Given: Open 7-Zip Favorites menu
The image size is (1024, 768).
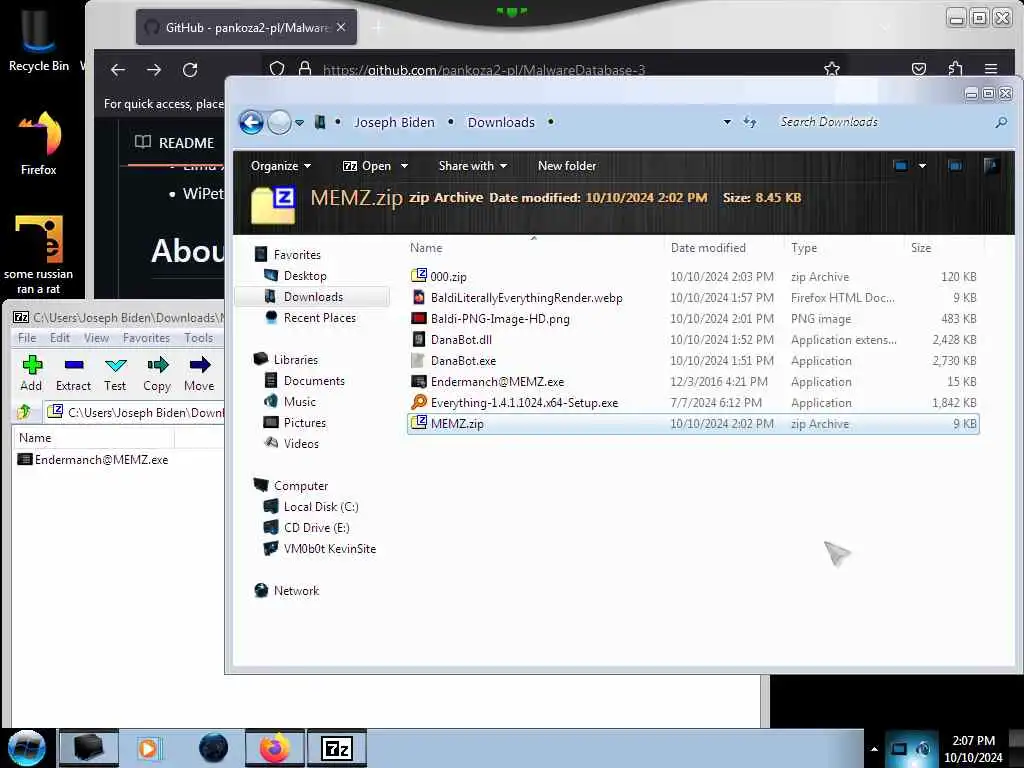Looking at the screenshot, I should point(146,338).
